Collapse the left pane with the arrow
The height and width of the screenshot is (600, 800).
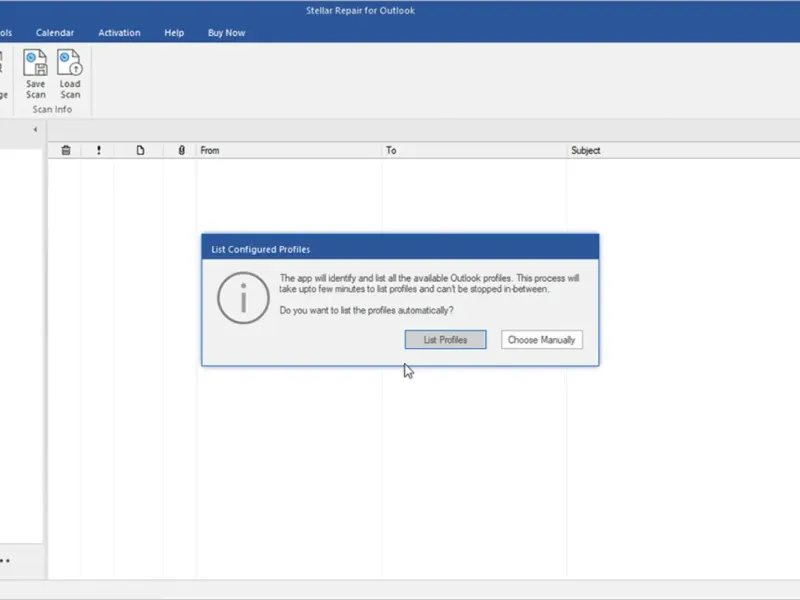[x=35, y=130]
